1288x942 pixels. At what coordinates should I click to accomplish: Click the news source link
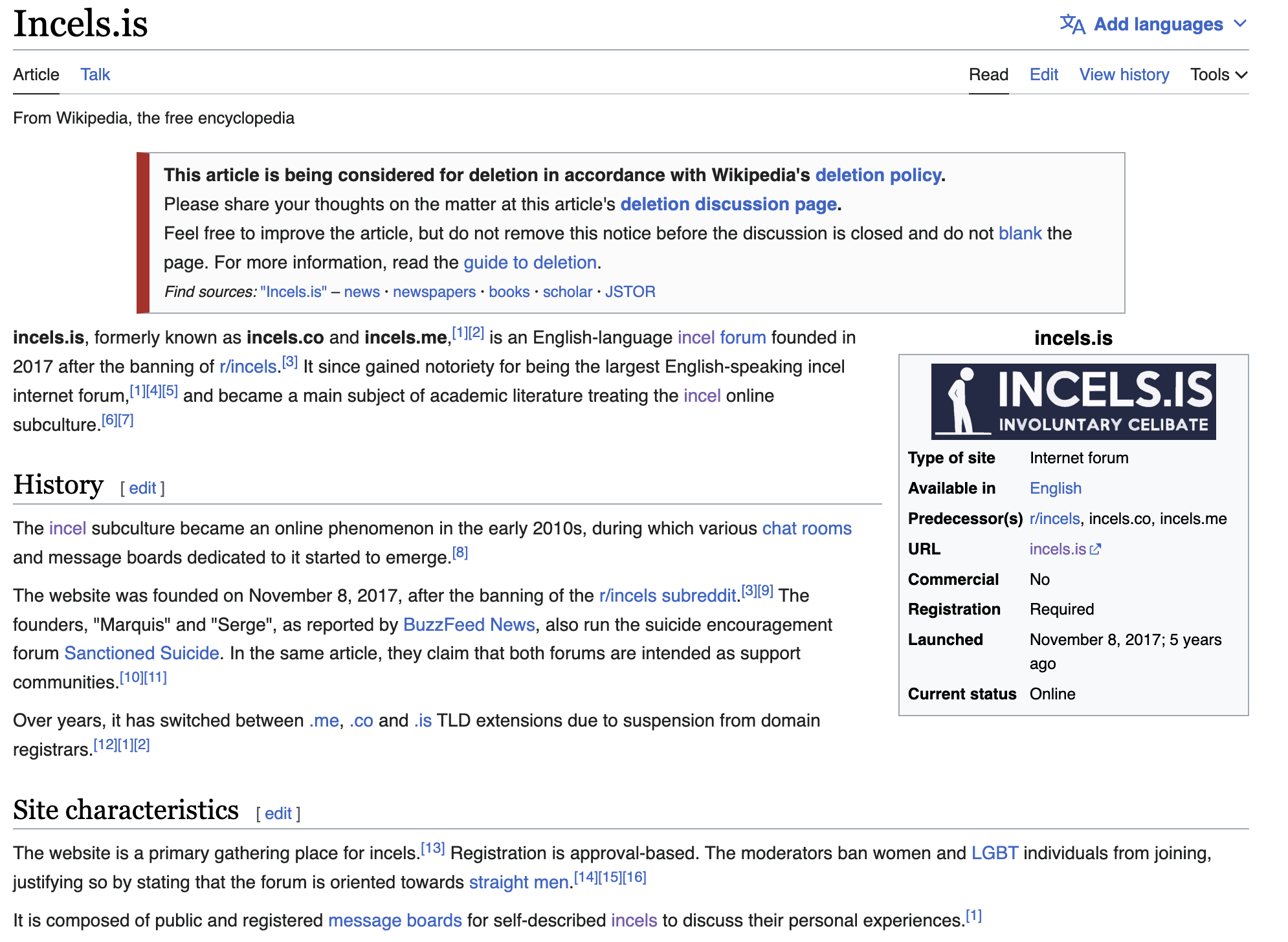[x=362, y=292]
